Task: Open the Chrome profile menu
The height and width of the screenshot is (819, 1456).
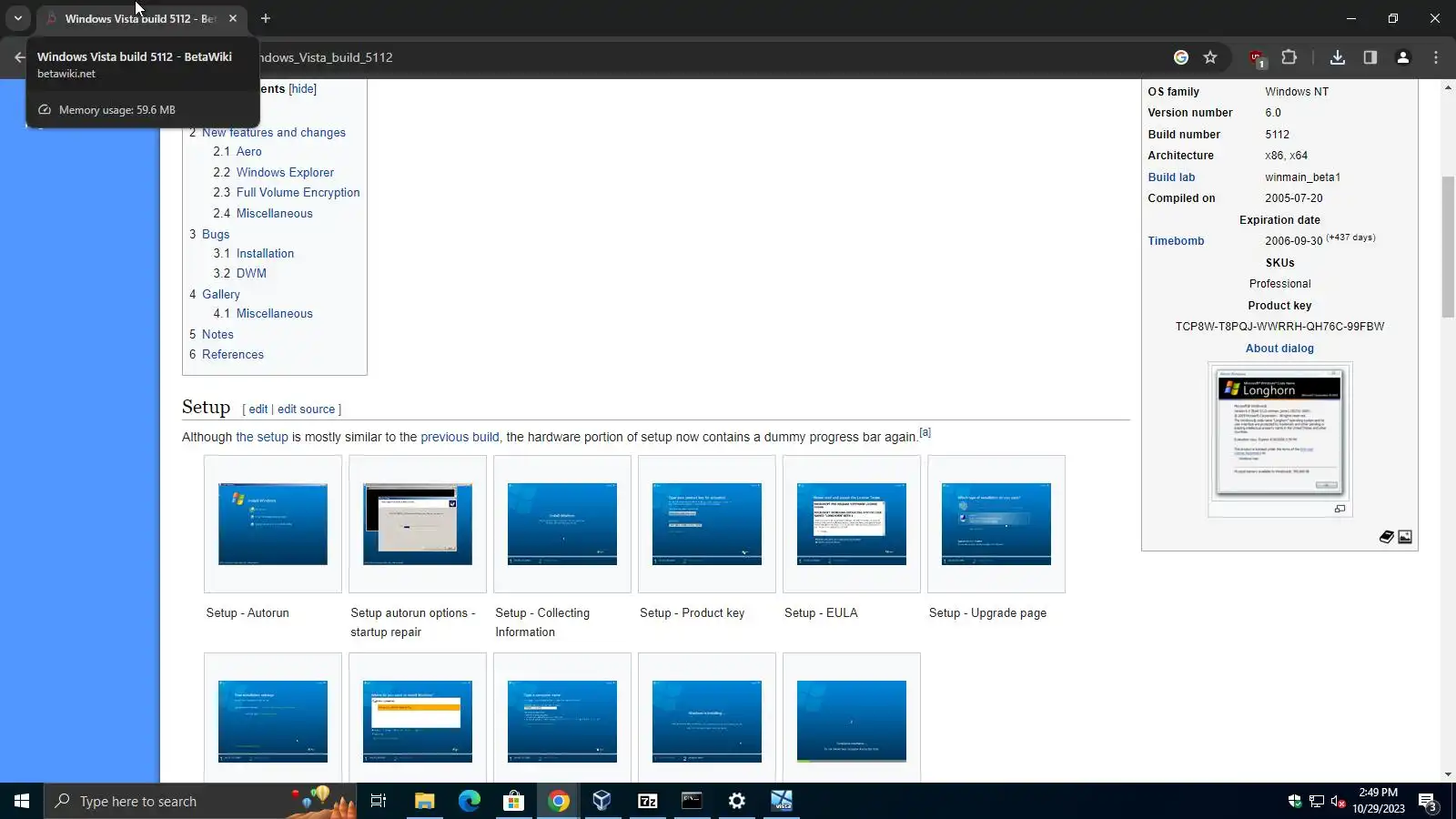Action: pos(1403,57)
